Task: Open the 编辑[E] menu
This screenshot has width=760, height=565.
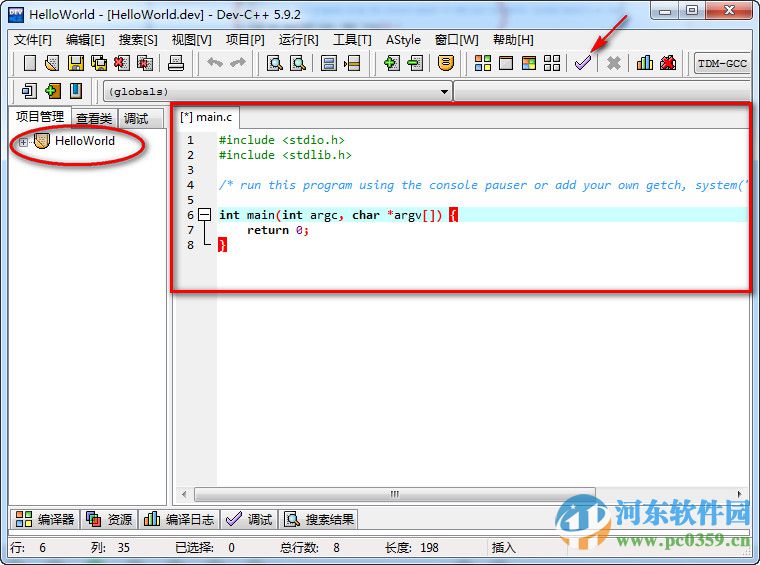Action: click(85, 40)
